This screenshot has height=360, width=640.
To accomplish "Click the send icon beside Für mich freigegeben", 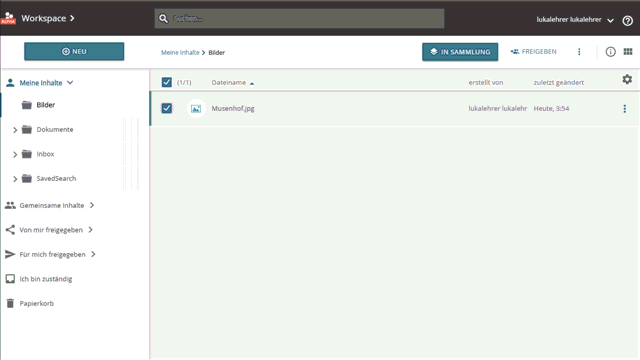I will (10, 254).
